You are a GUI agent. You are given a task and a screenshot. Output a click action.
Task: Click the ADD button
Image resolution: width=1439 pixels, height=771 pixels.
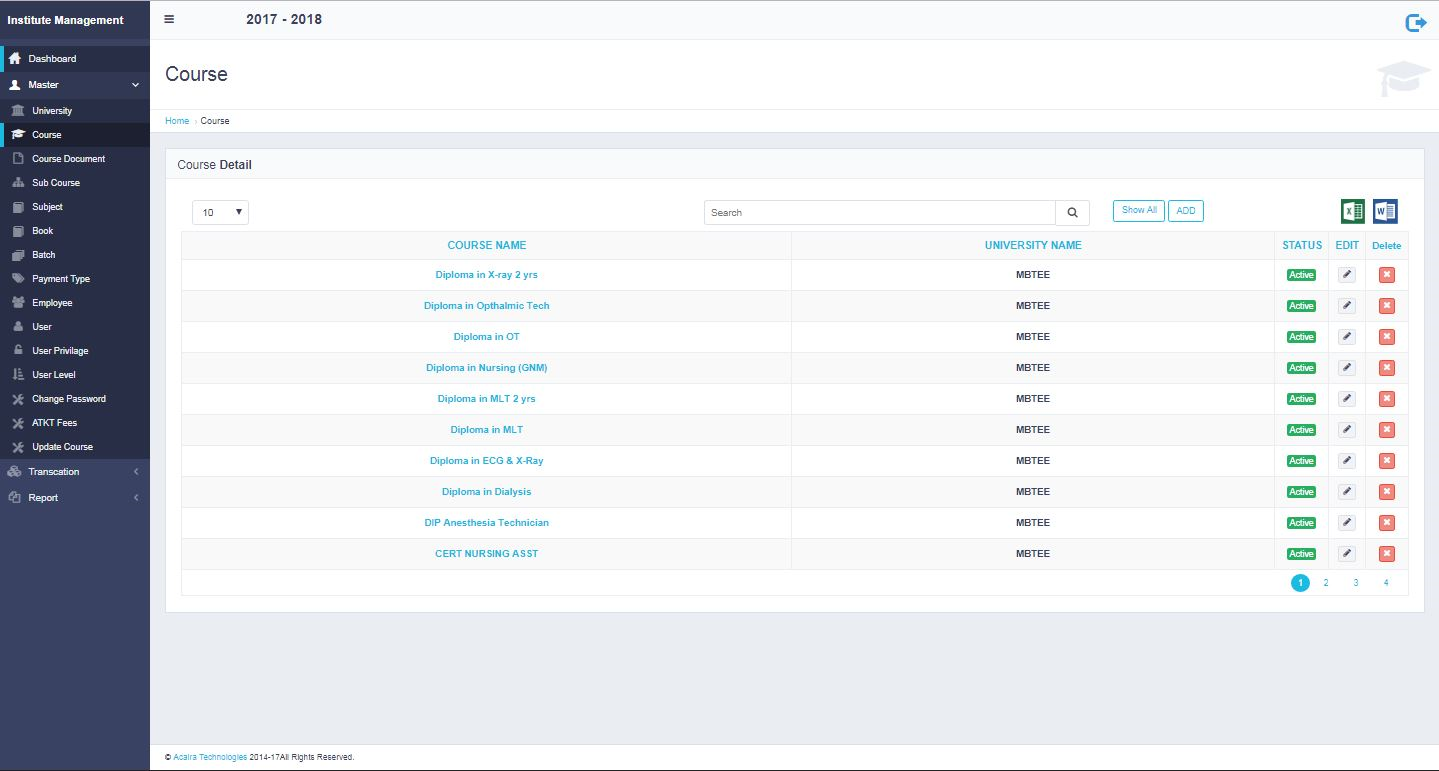coord(1185,211)
